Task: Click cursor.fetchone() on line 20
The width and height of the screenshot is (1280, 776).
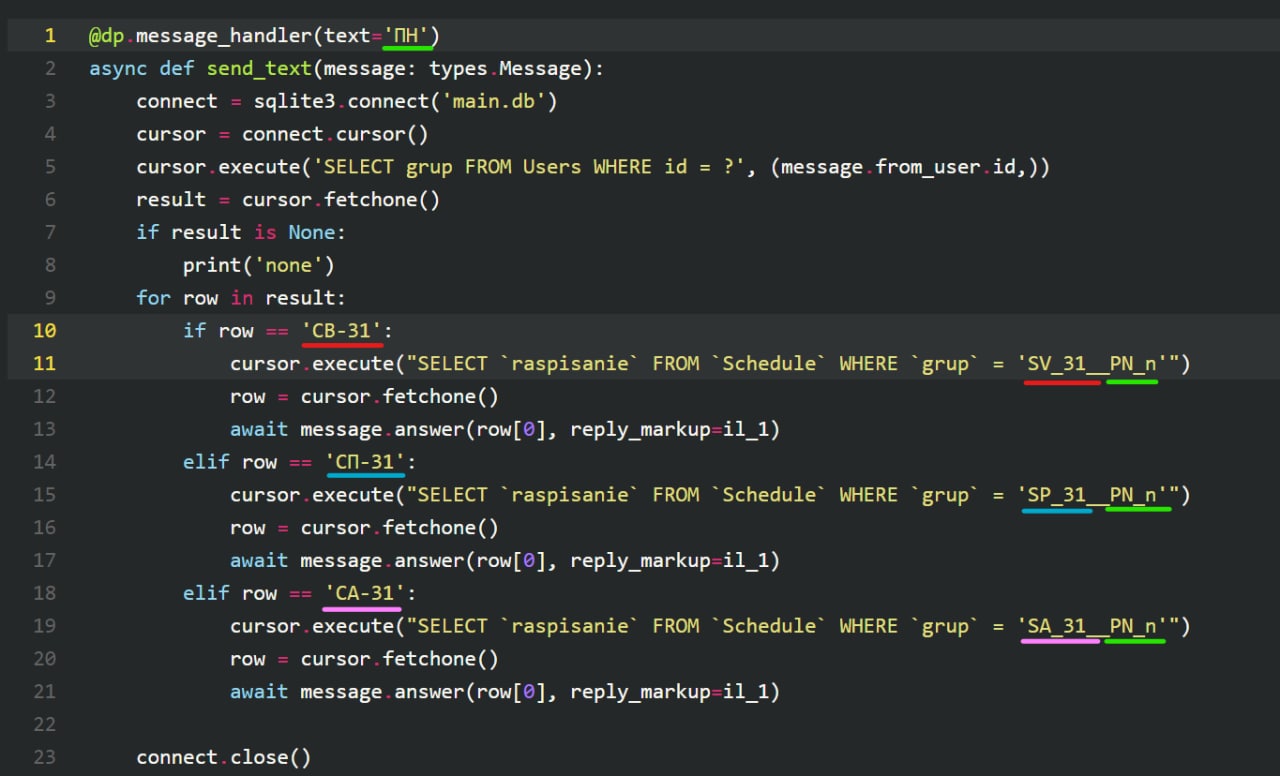Action: coord(400,658)
